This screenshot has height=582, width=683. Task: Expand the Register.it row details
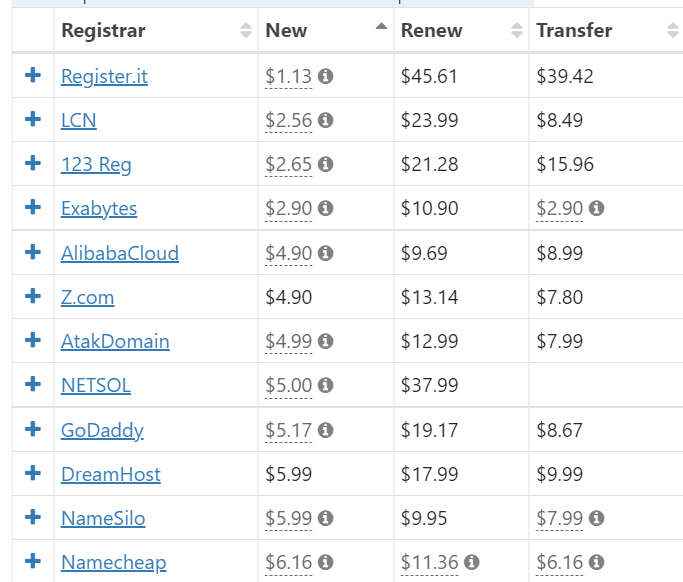(x=33, y=75)
